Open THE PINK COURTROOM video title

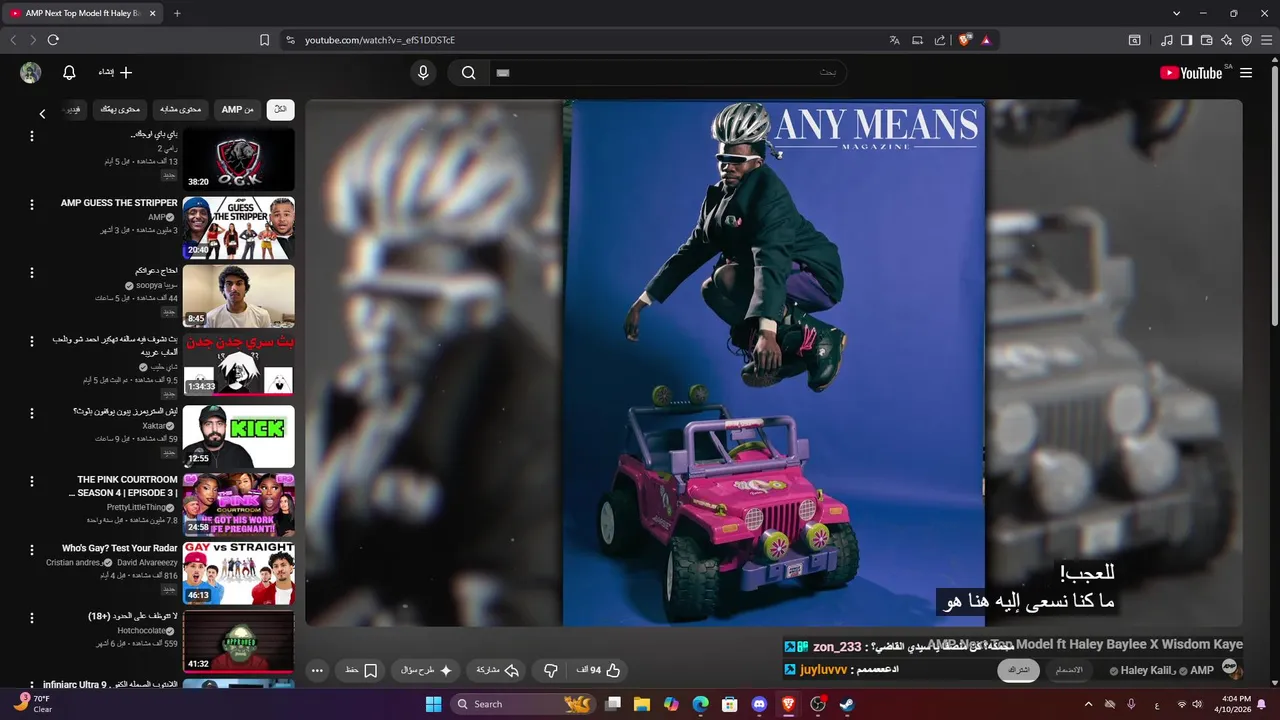click(123, 486)
